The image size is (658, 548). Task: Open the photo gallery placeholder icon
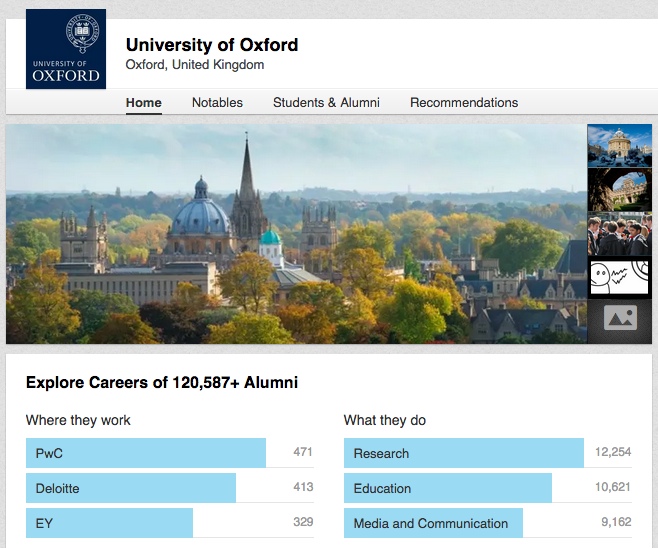point(619,318)
